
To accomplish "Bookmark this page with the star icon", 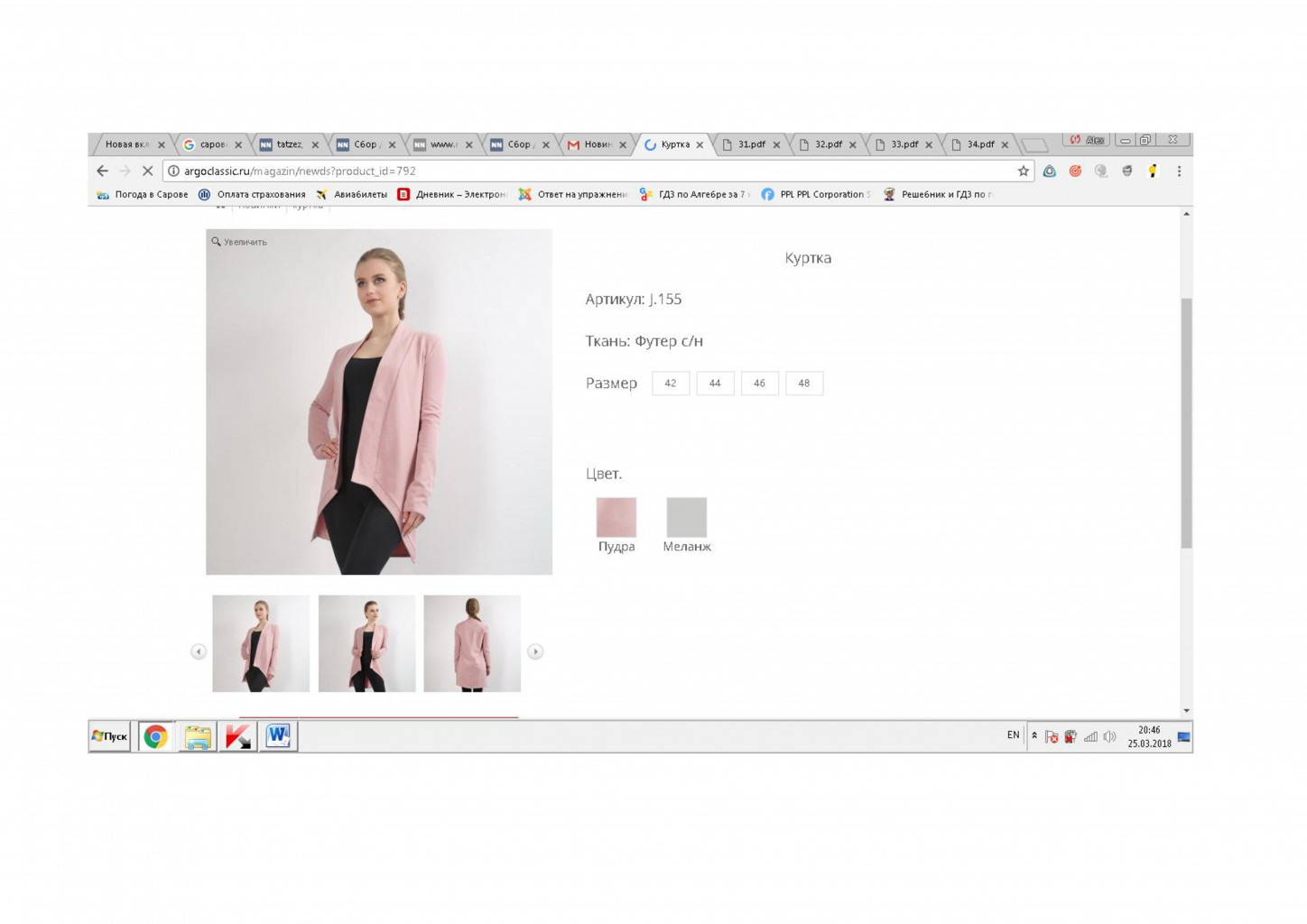I will [1024, 171].
